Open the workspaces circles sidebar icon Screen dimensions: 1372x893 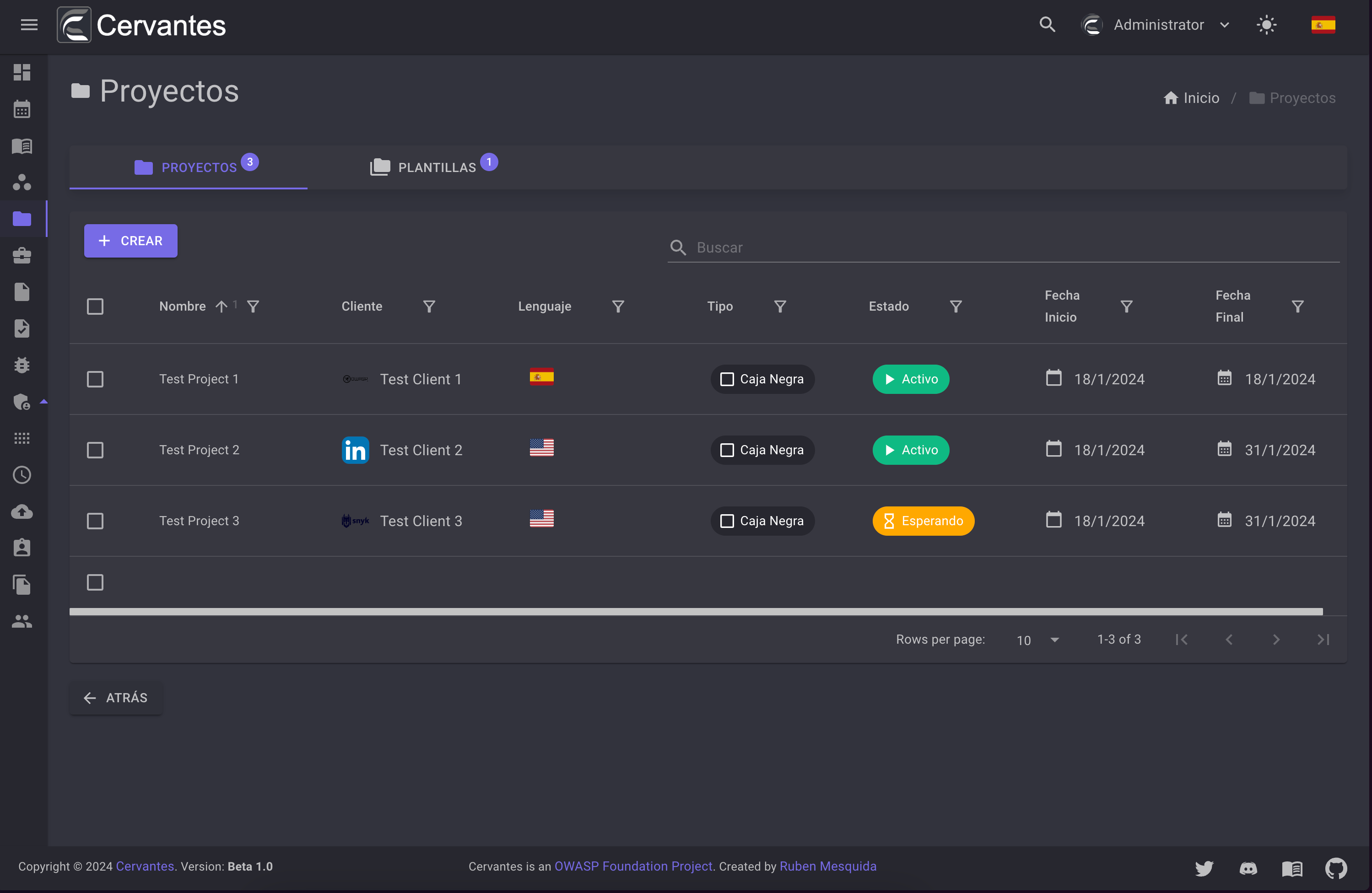(x=22, y=182)
